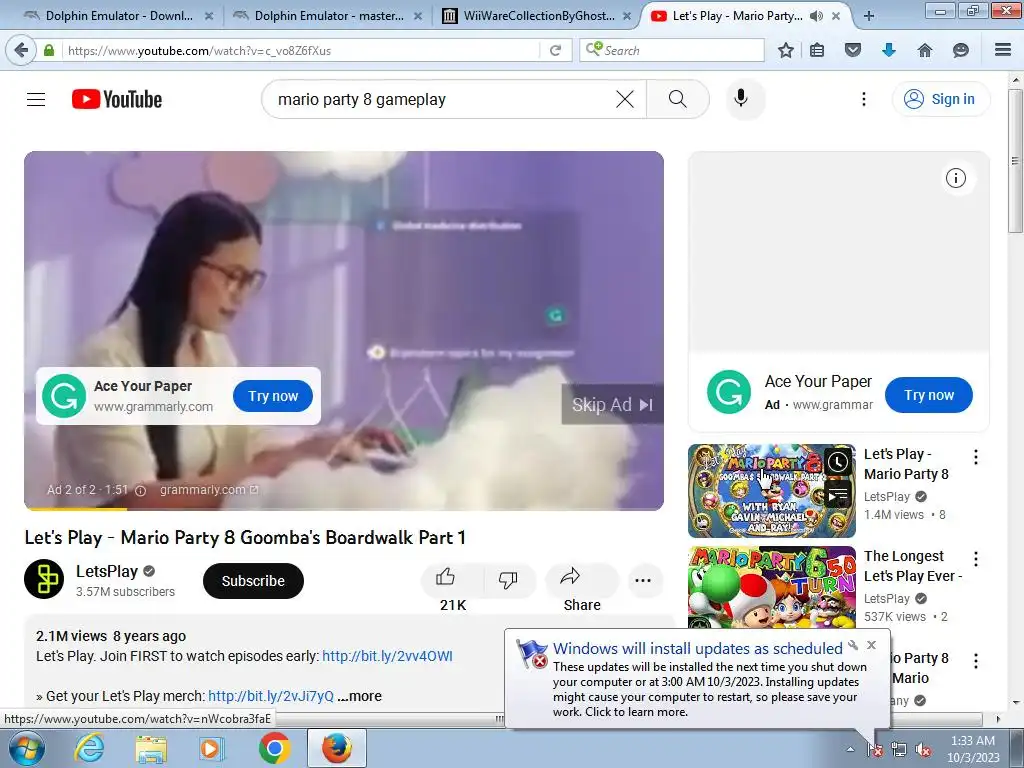Click the Pocket save icon

point(853,50)
